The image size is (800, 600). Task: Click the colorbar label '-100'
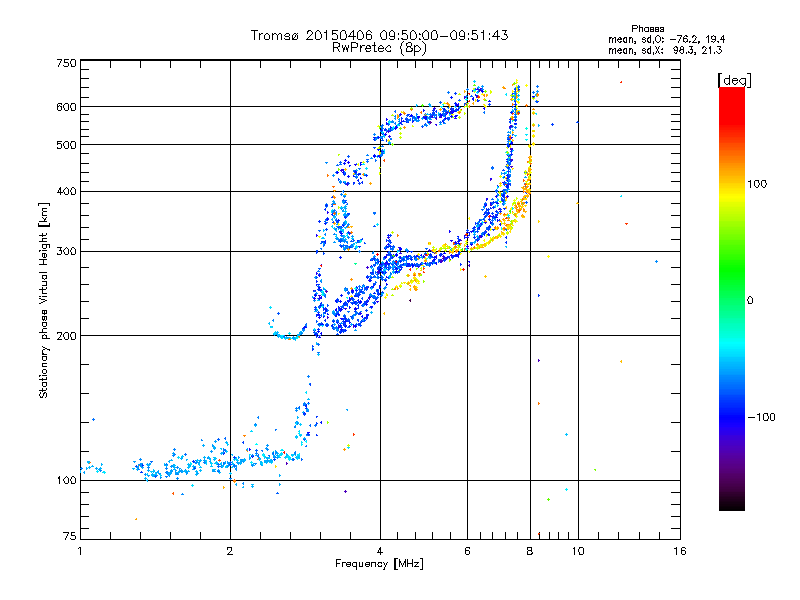[761, 417]
